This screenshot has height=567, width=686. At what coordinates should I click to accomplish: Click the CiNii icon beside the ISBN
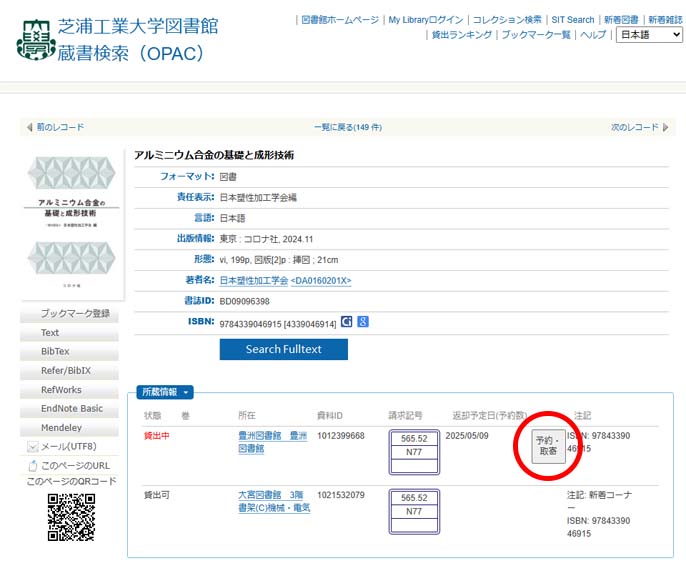pyautogui.click(x=347, y=321)
